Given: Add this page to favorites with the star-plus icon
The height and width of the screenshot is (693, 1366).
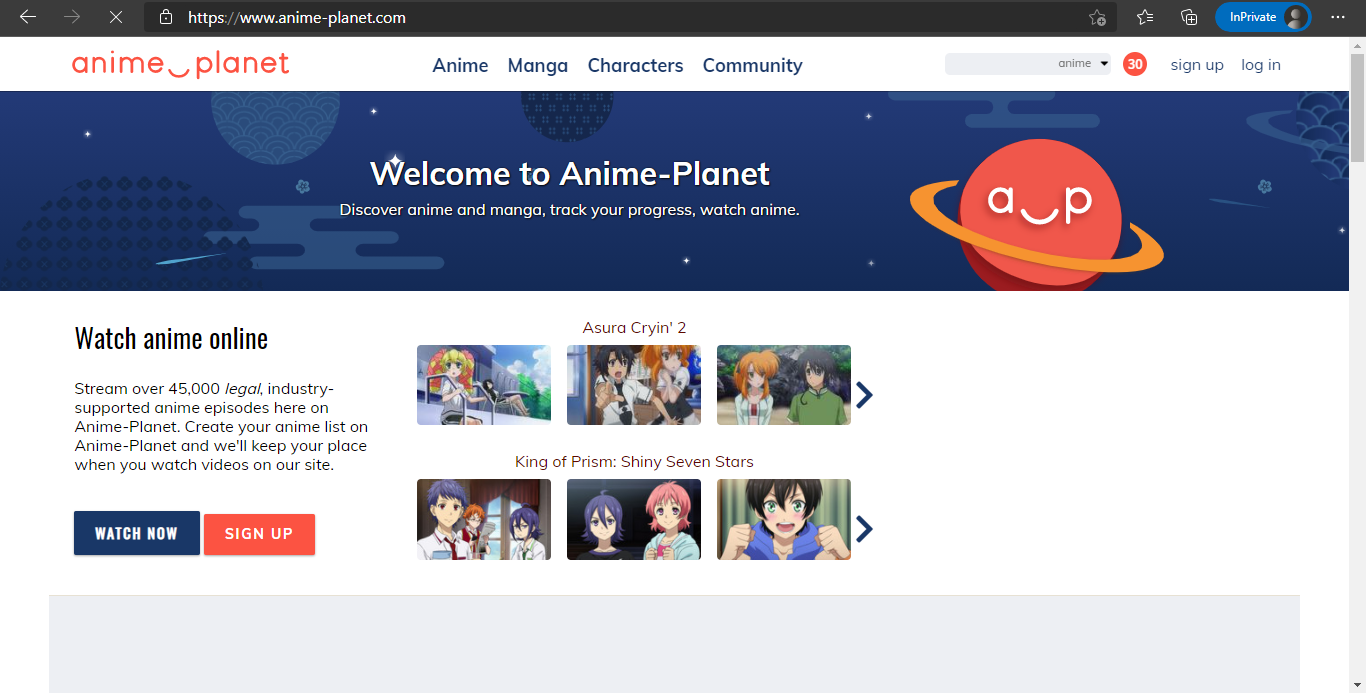Looking at the screenshot, I should coord(1097,17).
